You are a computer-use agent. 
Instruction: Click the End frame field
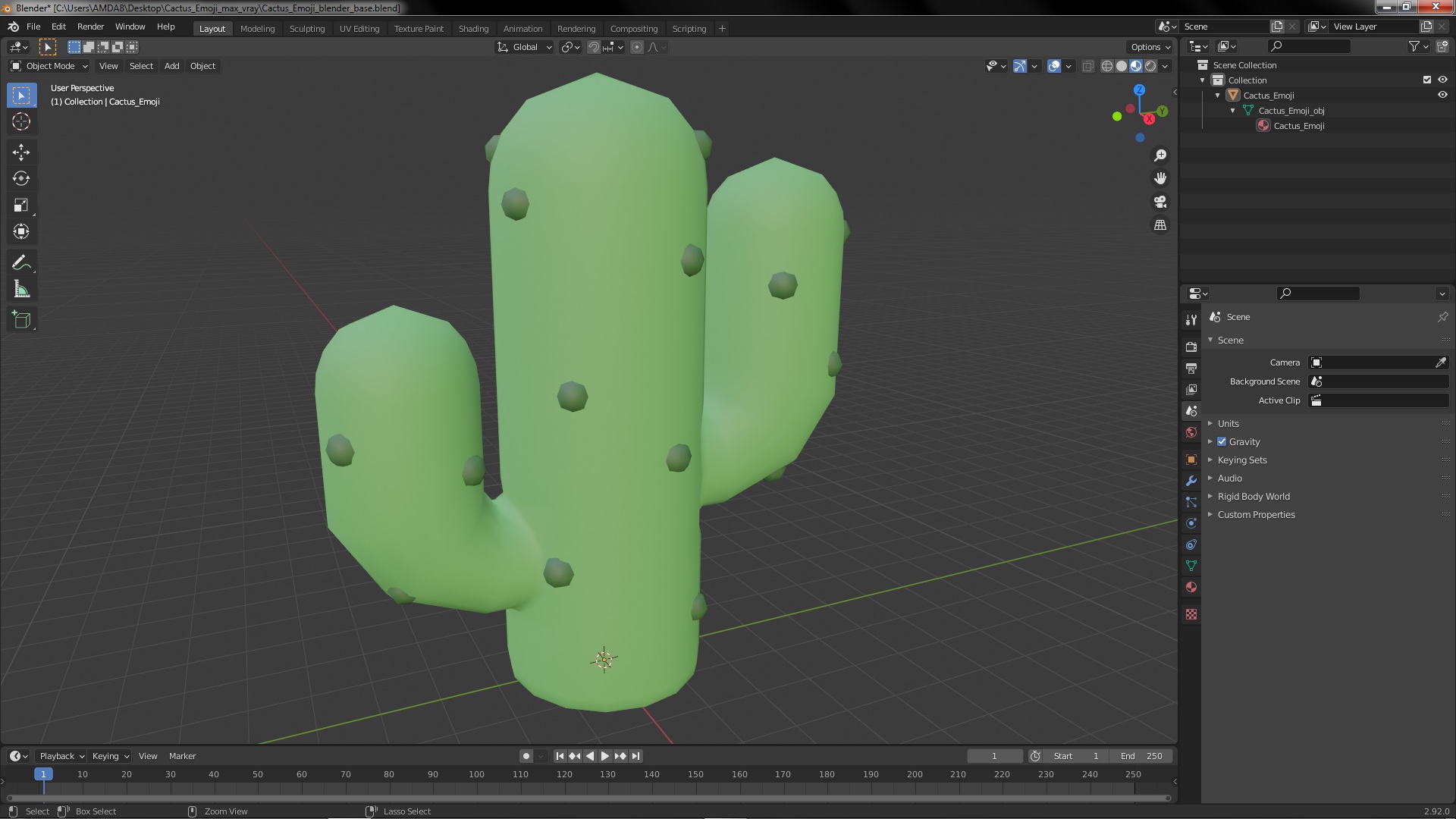click(x=1141, y=756)
